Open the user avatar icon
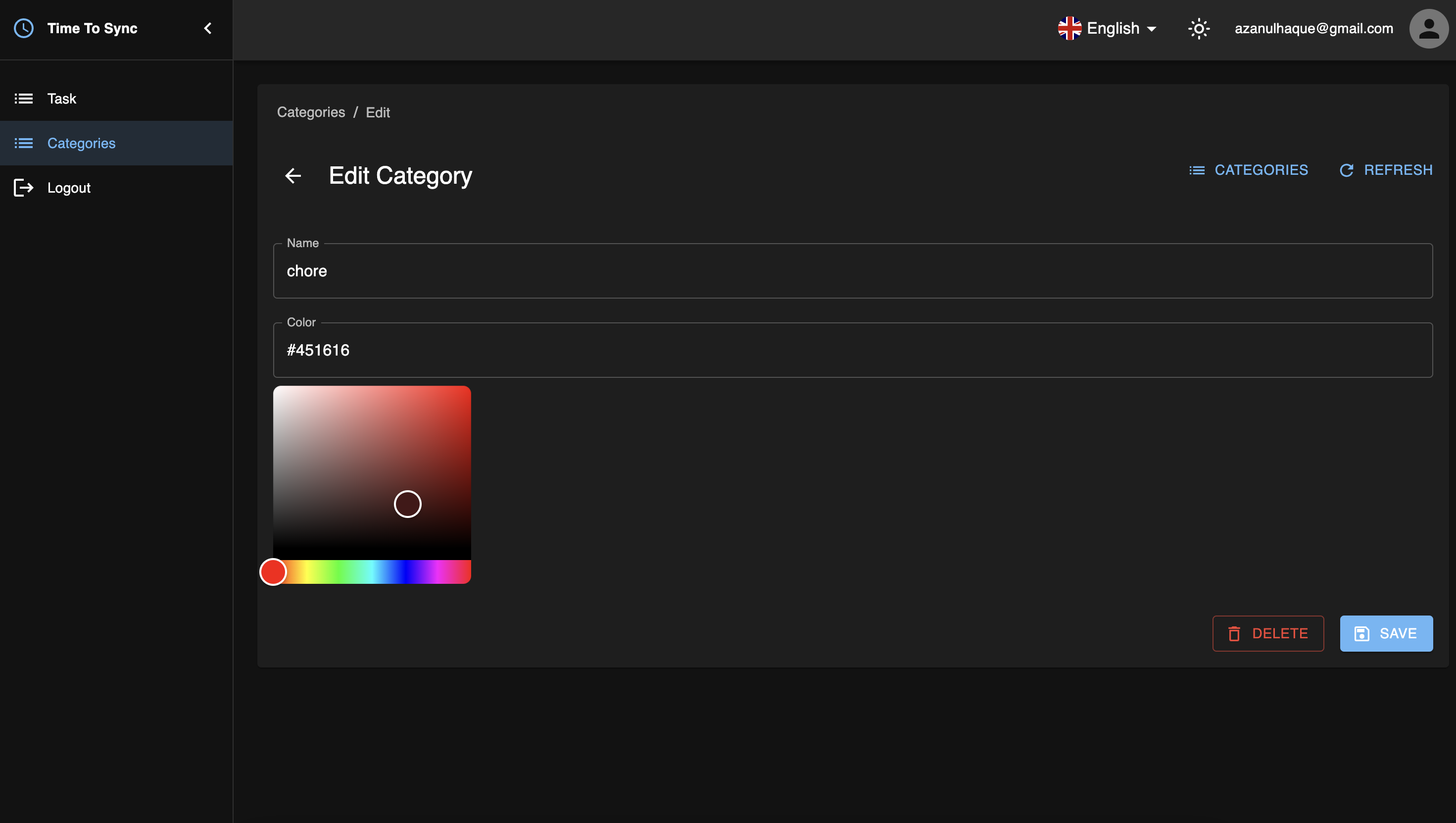Image resolution: width=1456 pixels, height=823 pixels. (x=1429, y=28)
